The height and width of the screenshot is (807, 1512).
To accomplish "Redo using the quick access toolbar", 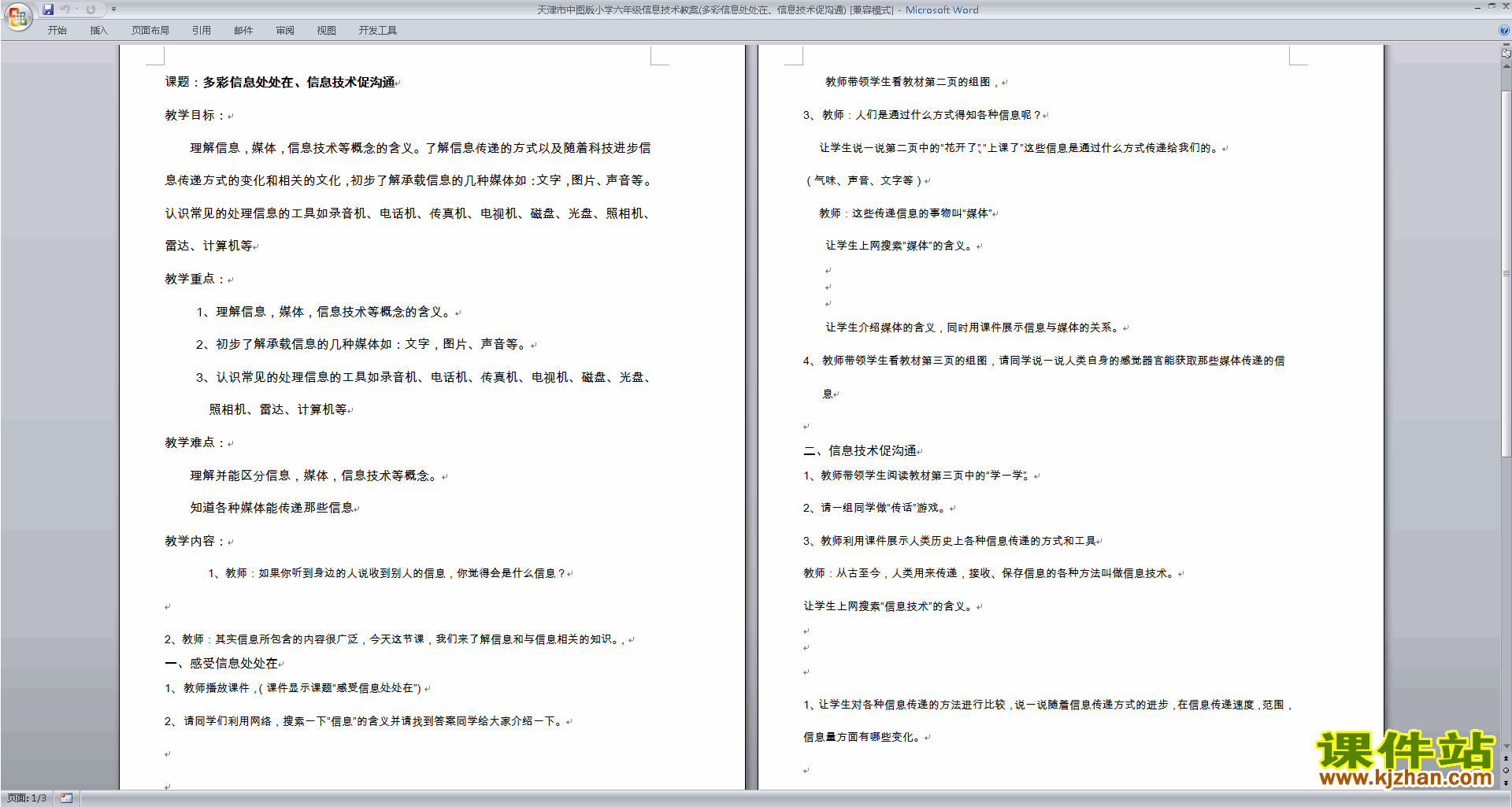I will (91, 9).
